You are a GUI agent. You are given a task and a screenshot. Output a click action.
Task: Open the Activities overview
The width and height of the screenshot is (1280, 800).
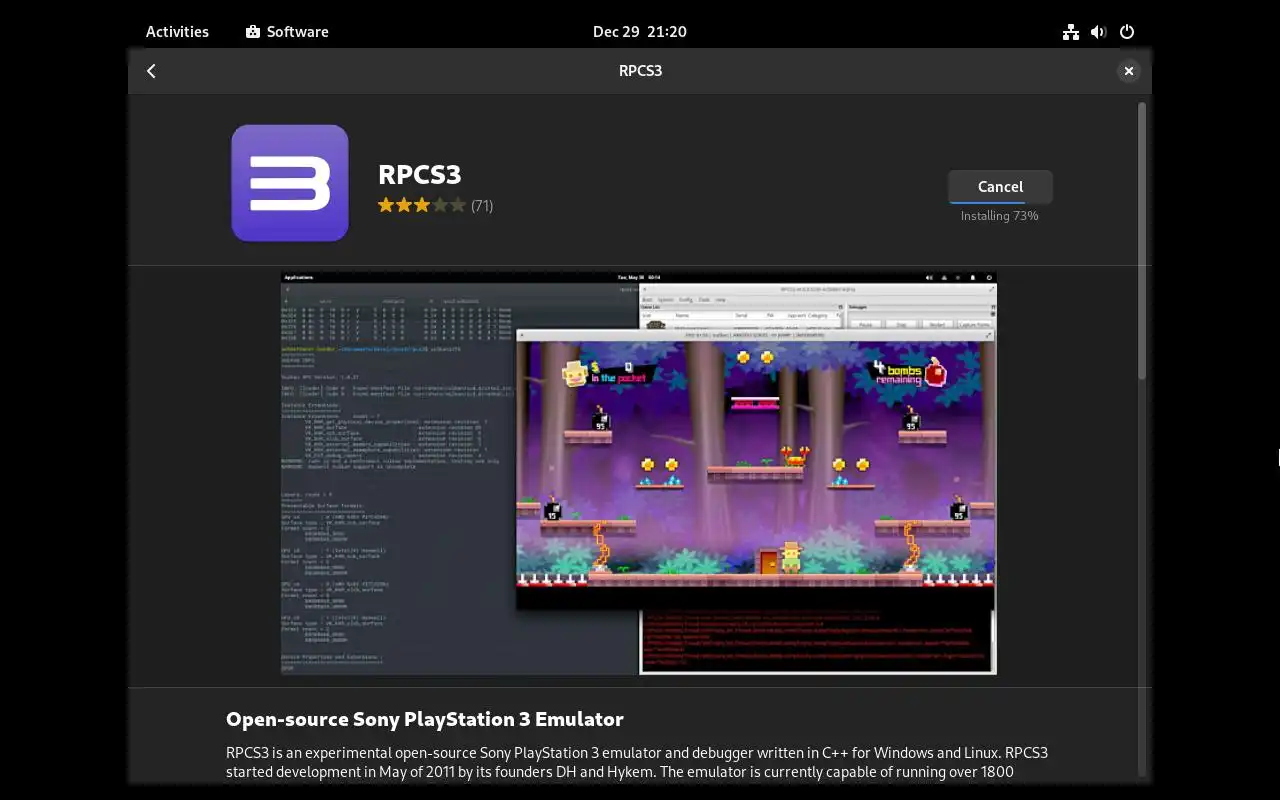tap(177, 31)
